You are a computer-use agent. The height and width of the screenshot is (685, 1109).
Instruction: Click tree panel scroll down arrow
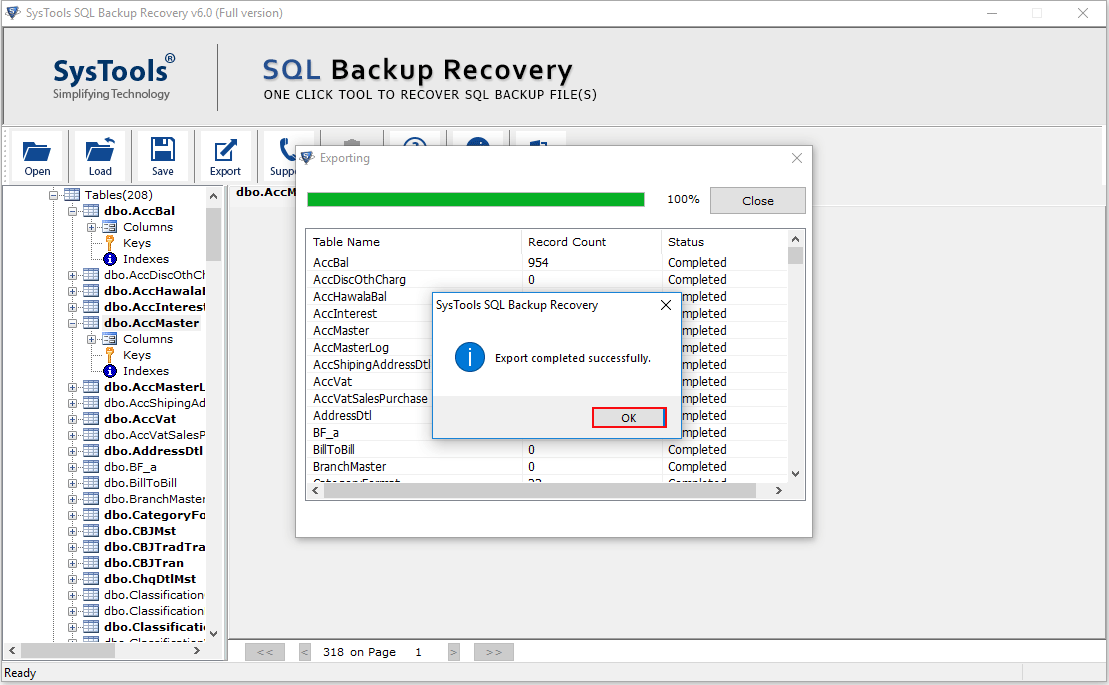[214, 634]
